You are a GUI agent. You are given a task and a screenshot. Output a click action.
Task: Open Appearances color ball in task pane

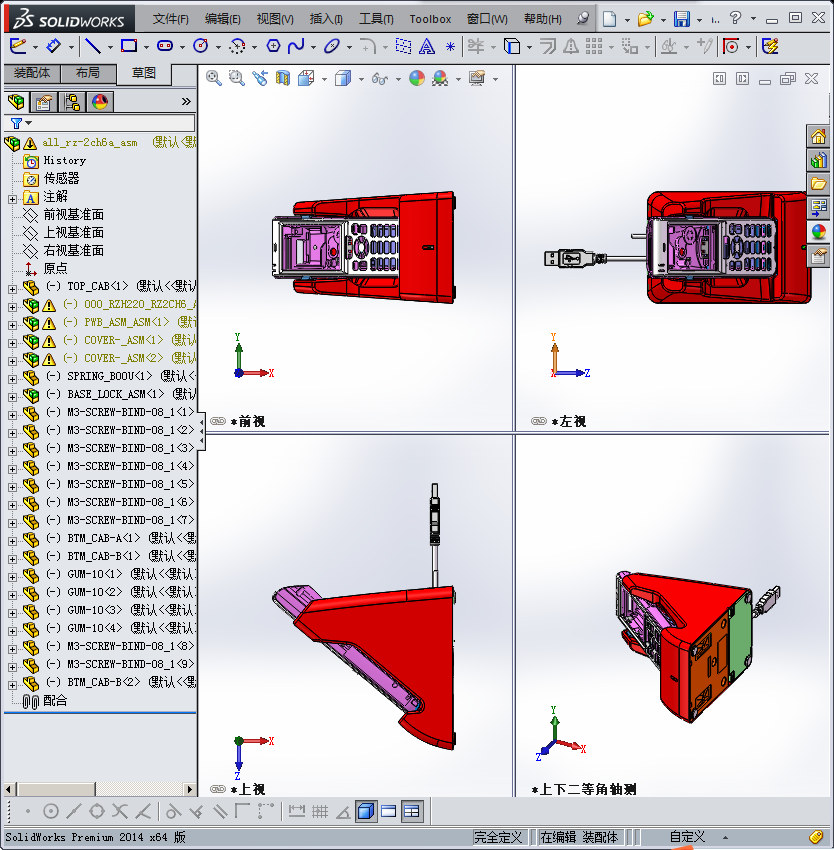coord(818,232)
